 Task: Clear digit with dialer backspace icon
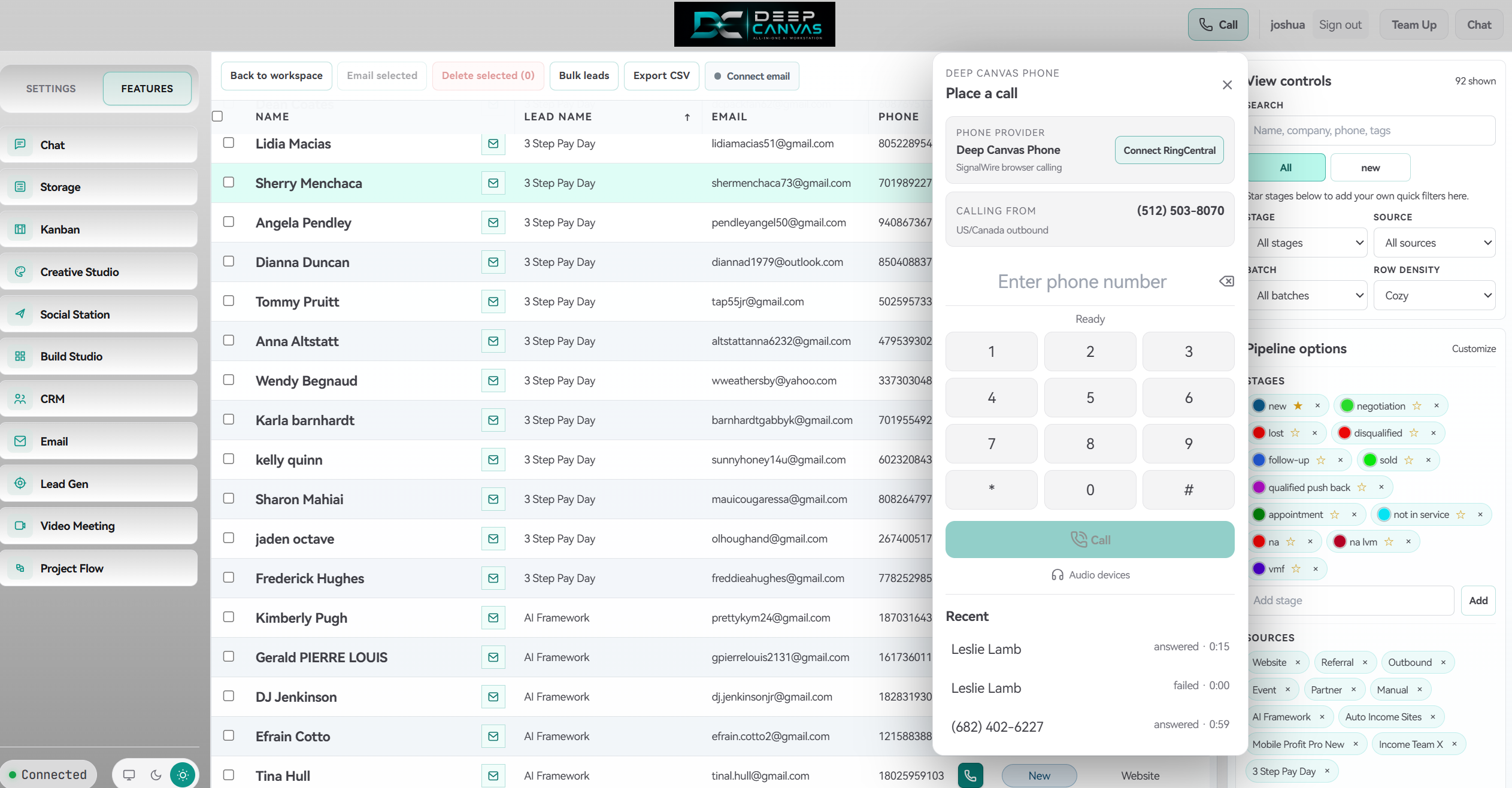pyautogui.click(x=1226, y=281)
